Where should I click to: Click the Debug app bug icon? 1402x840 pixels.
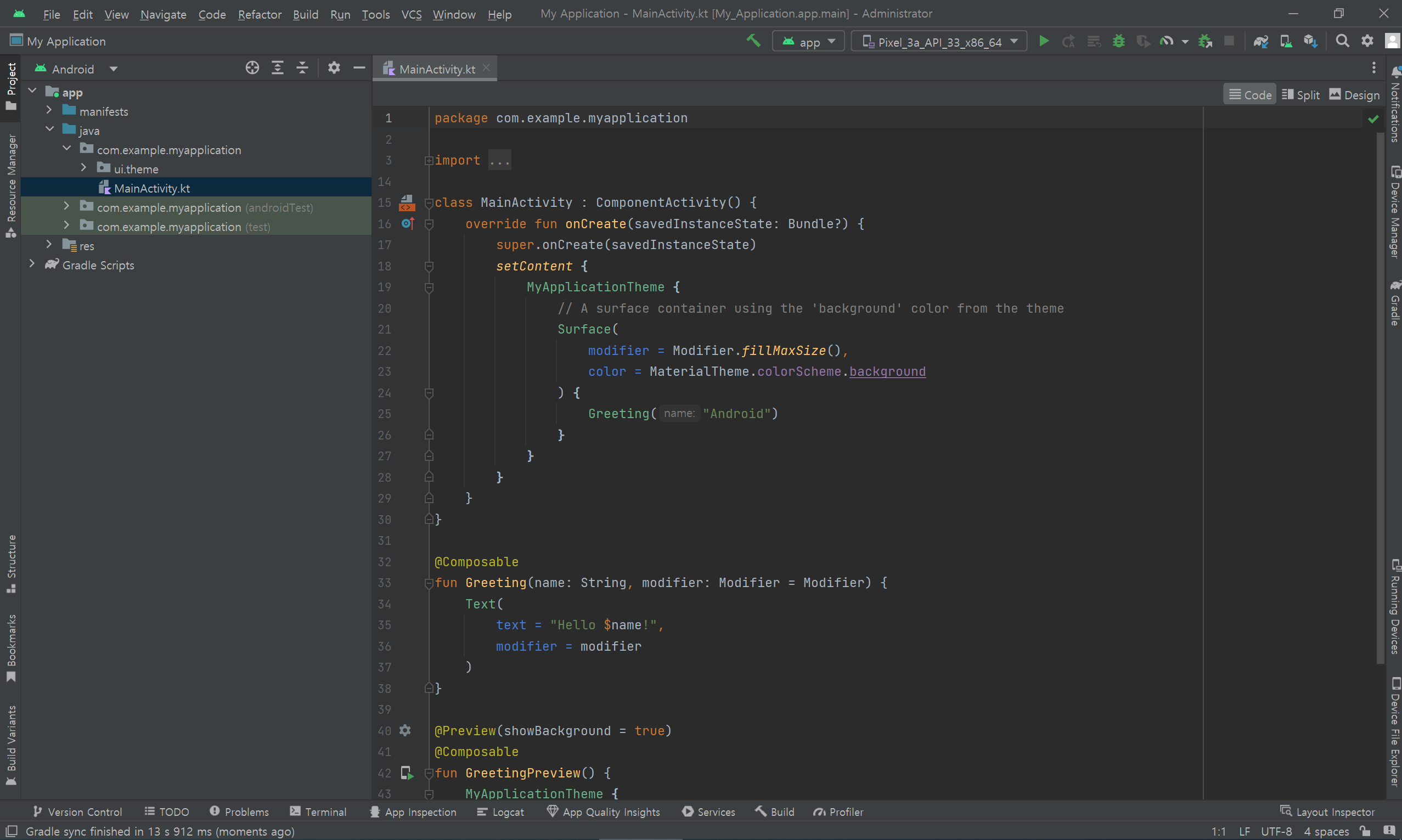point(1118,41)
